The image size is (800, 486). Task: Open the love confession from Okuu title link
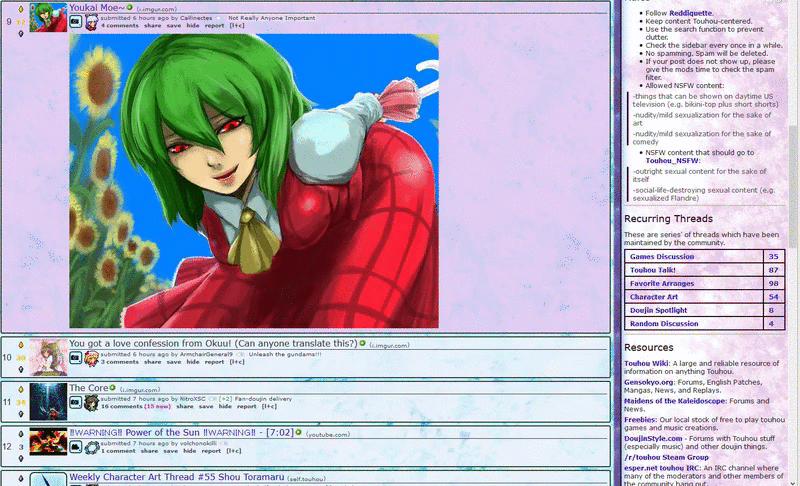pos(213,343)
